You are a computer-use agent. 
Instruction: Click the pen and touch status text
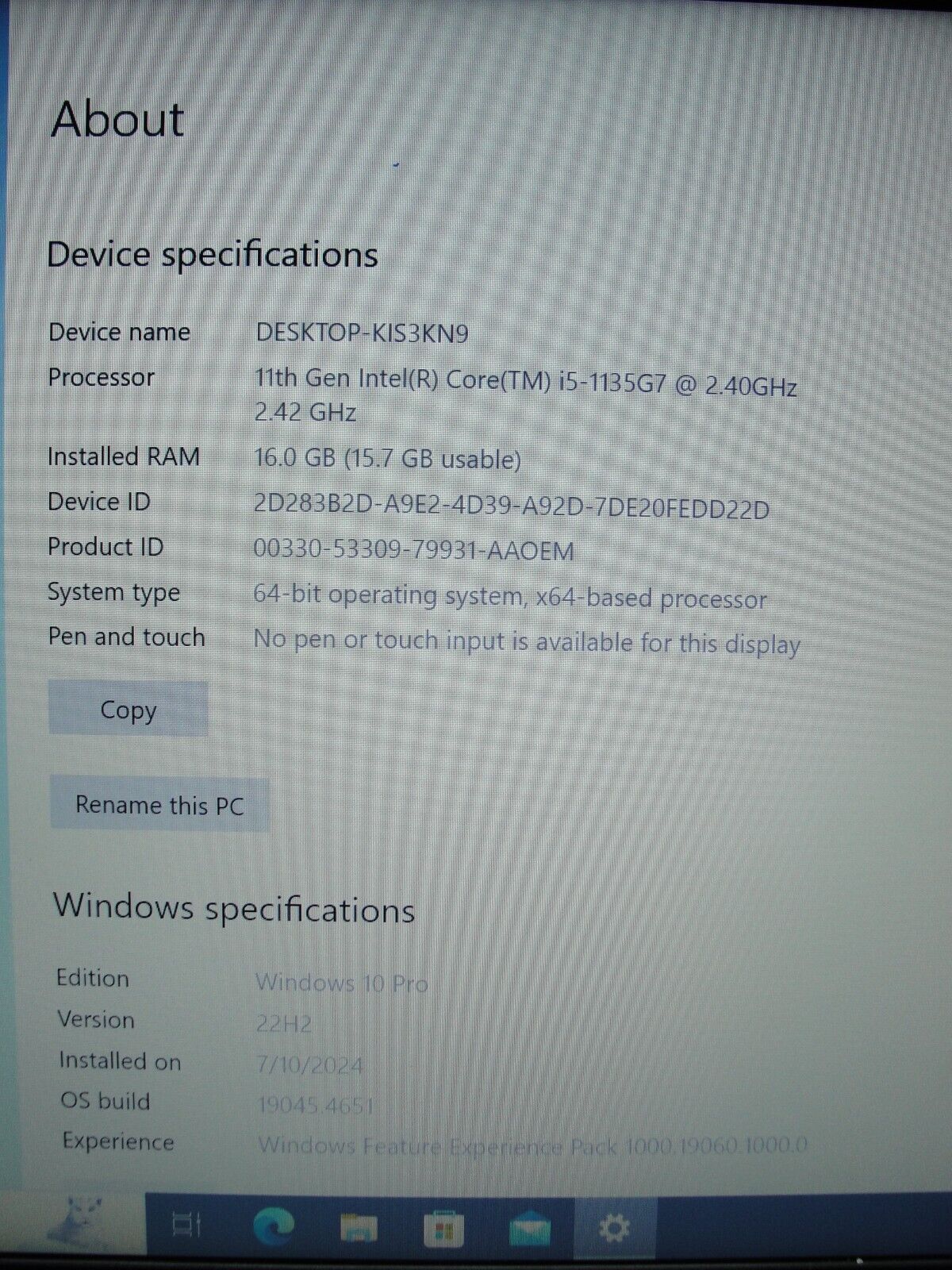pos(527,642)
